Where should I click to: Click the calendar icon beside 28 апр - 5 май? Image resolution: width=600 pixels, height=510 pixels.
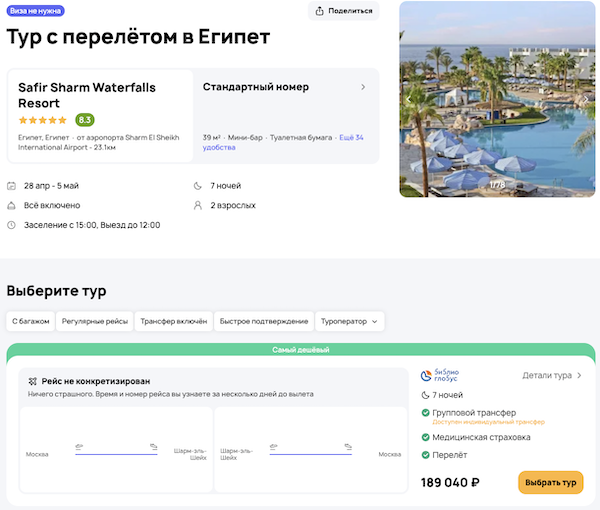[11, 185]
